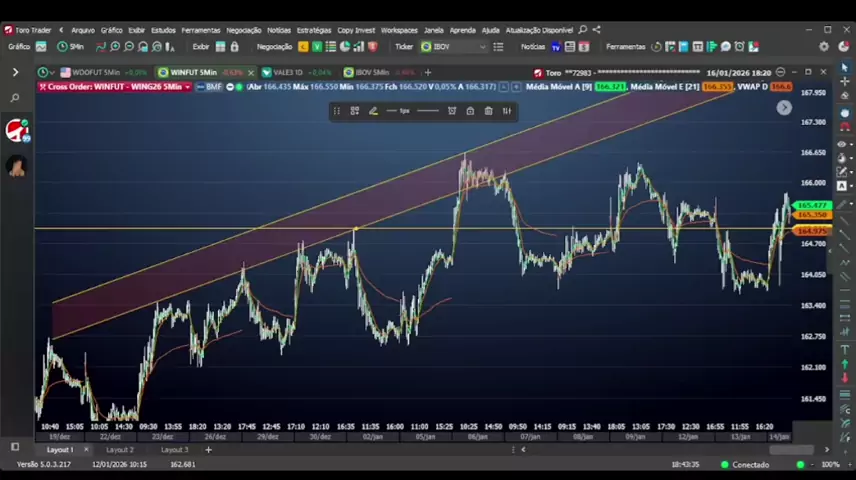Image resolution: width=856 pixels, height=480 pixels.
Task: Open the settings gear icon at top right
Action: point(824,46)
